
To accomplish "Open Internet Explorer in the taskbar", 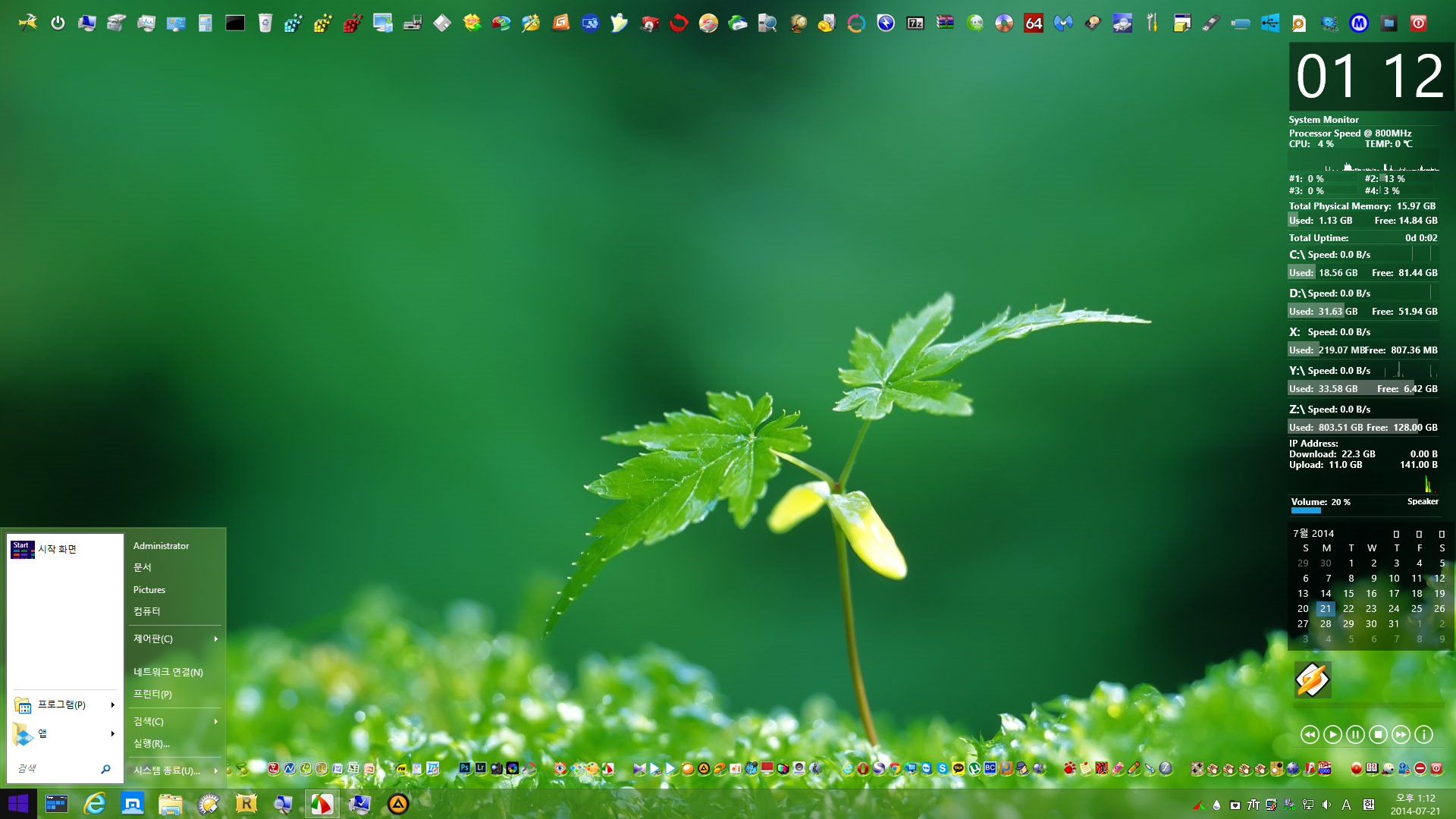I will pos(95,803).
